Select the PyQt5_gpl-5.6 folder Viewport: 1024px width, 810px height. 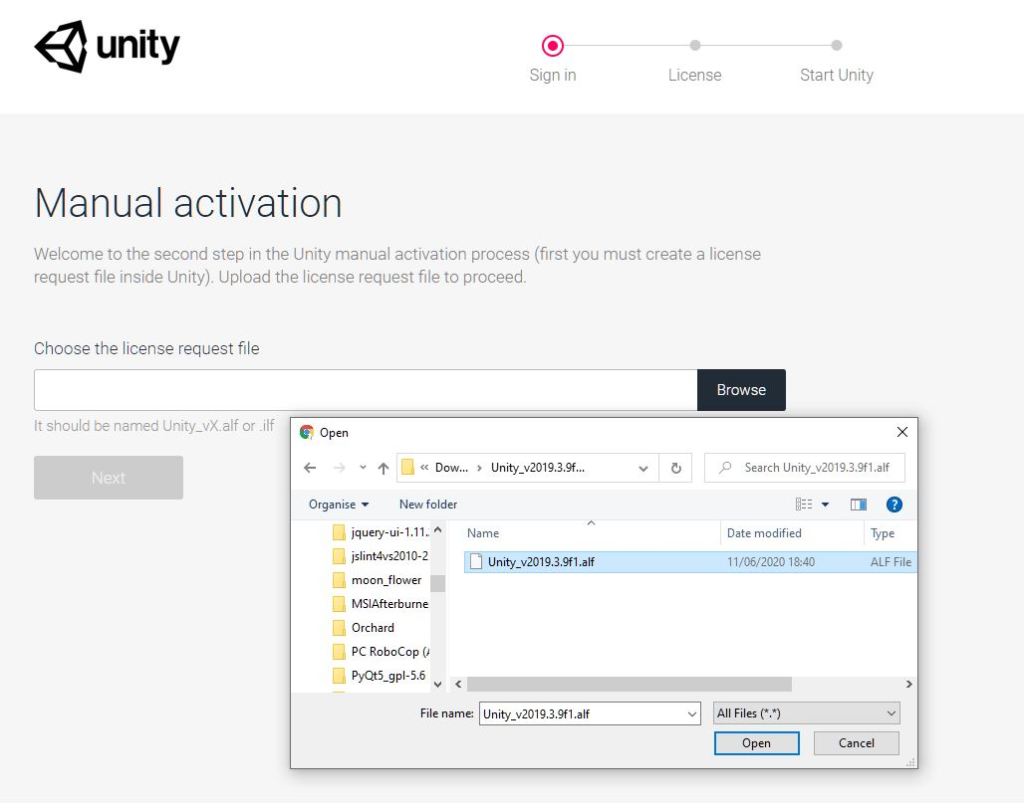pos(379,675)
